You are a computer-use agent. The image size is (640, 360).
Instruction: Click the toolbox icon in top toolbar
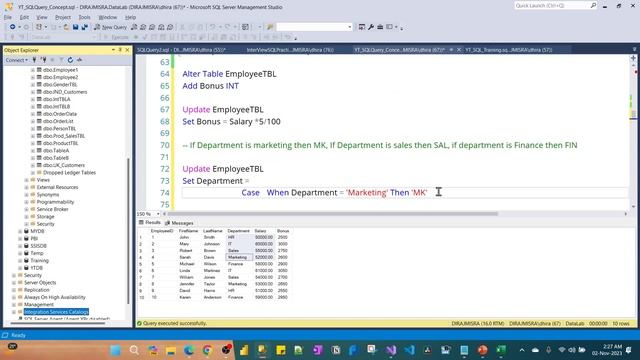380,27
